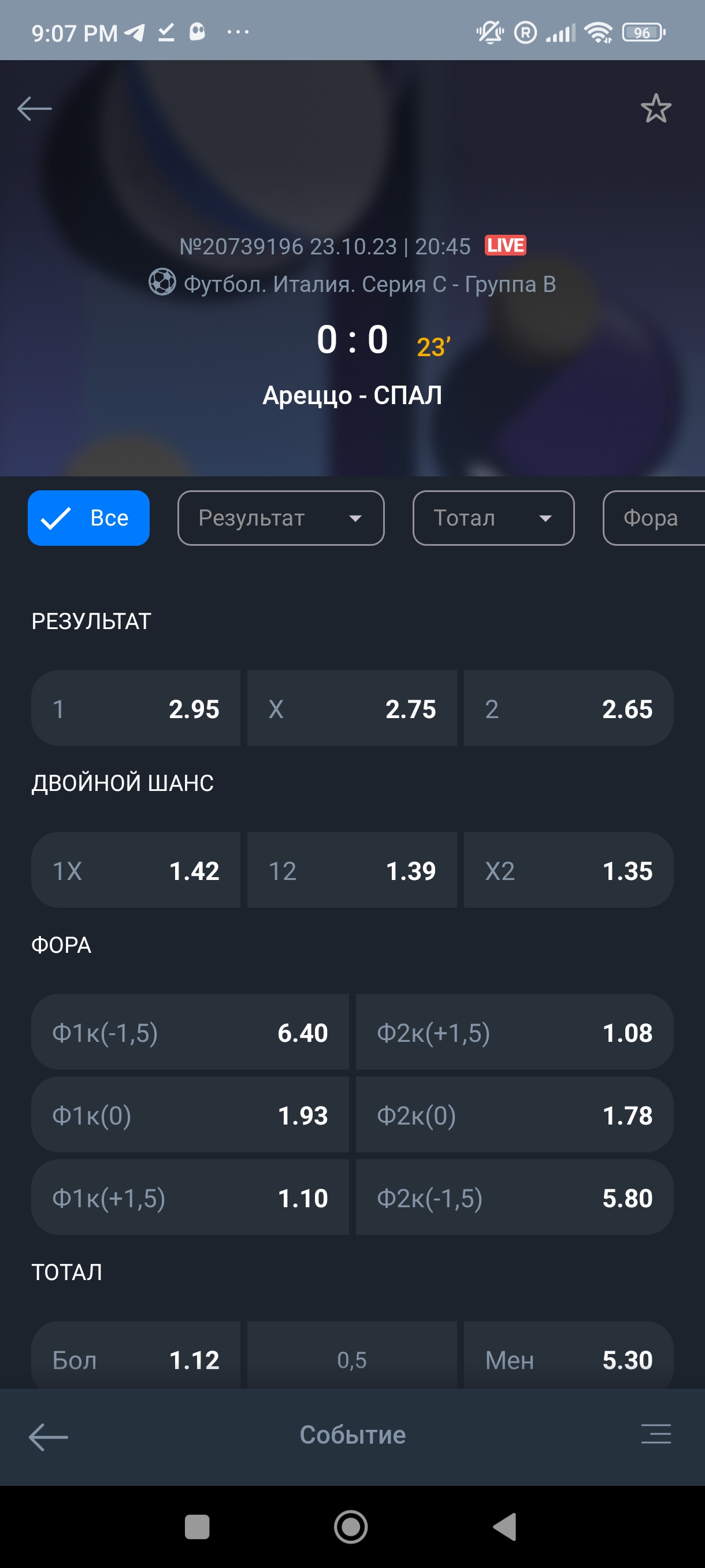Expand the "Тотал" filter dropdown

(493, 518)
